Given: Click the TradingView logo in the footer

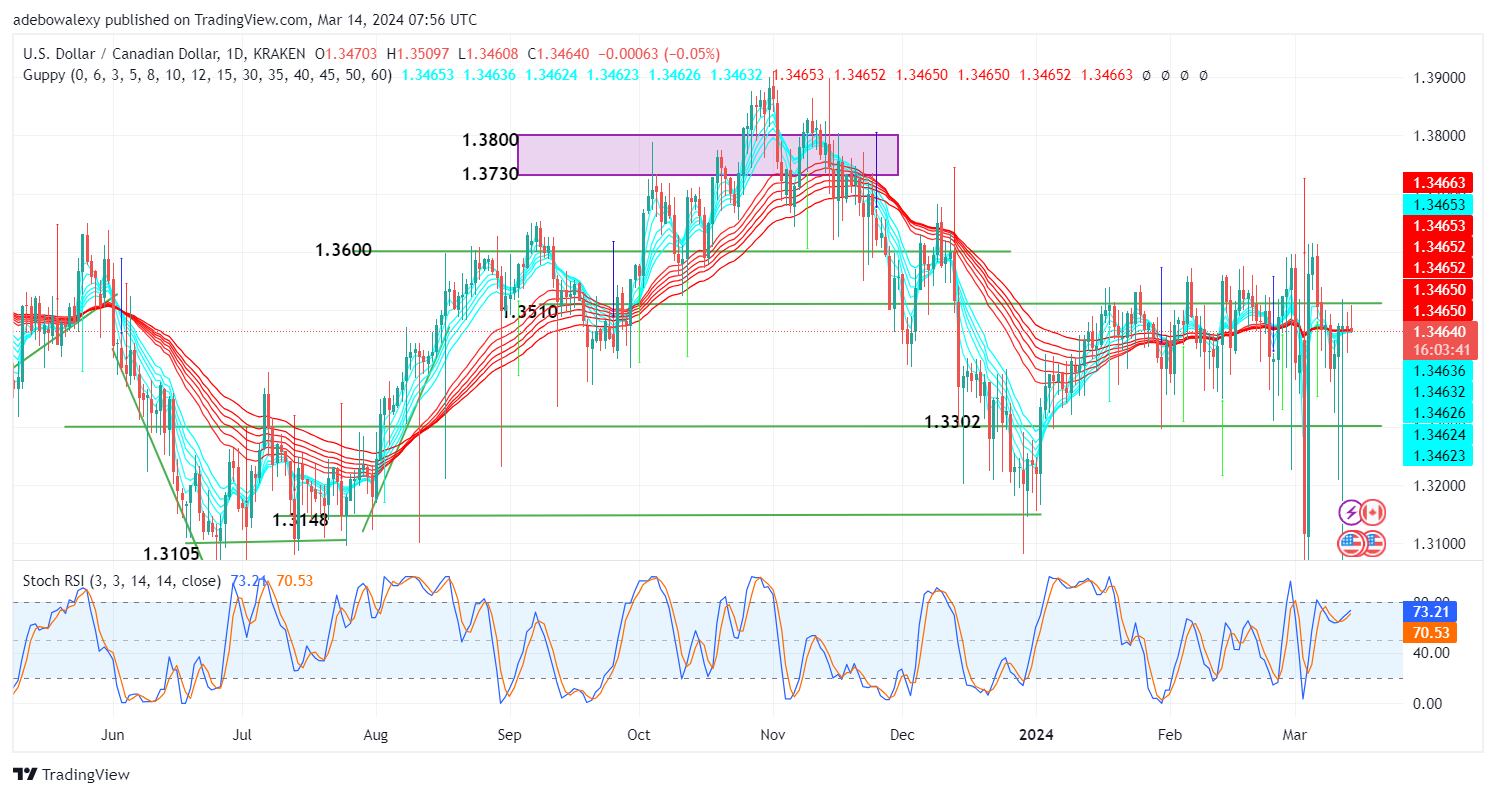Looking at the screenshot, I should pos(71,774).
